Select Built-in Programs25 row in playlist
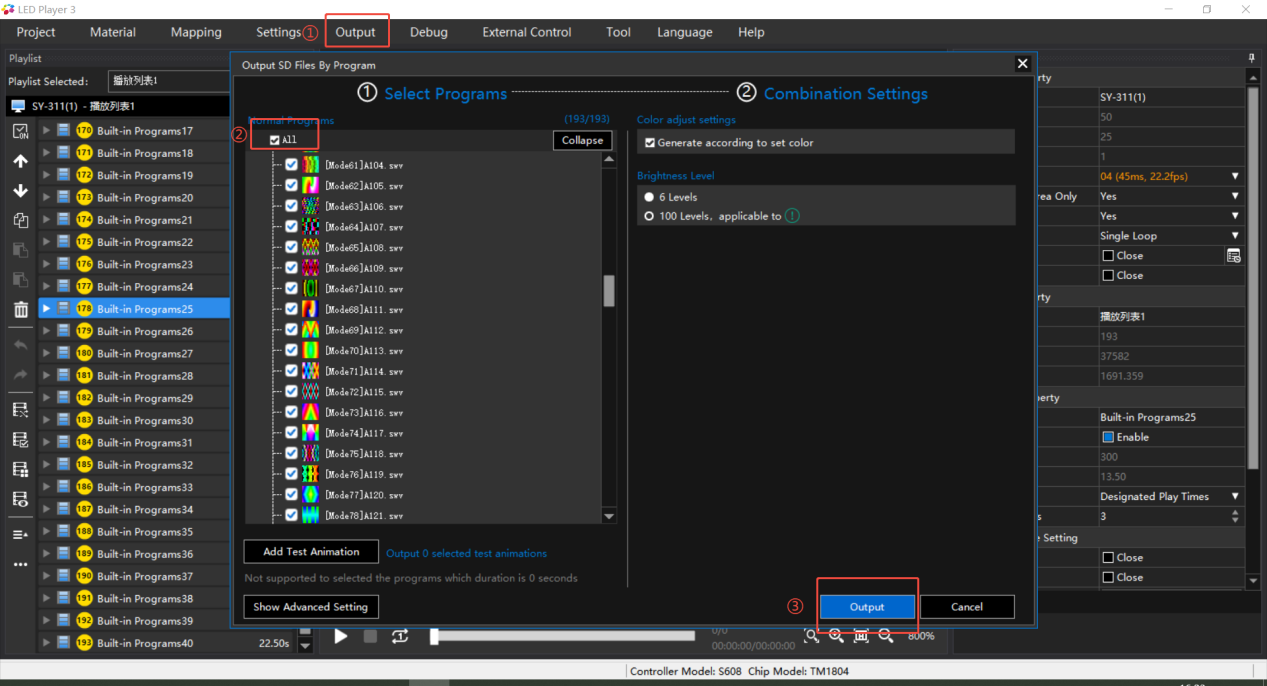The height and width of the screenshot is (686, 1267). pos(134,309)
